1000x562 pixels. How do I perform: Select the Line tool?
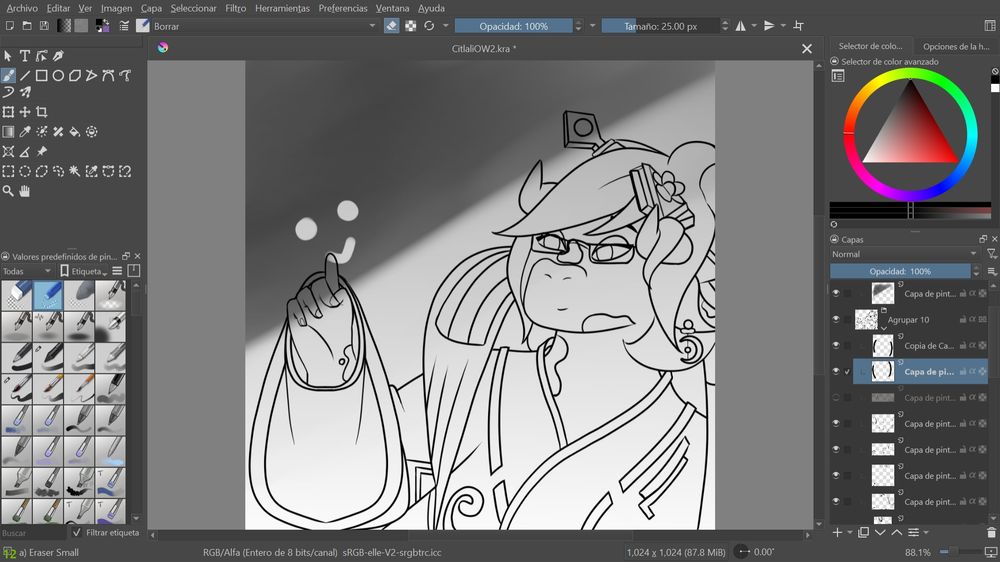[25, 76]
